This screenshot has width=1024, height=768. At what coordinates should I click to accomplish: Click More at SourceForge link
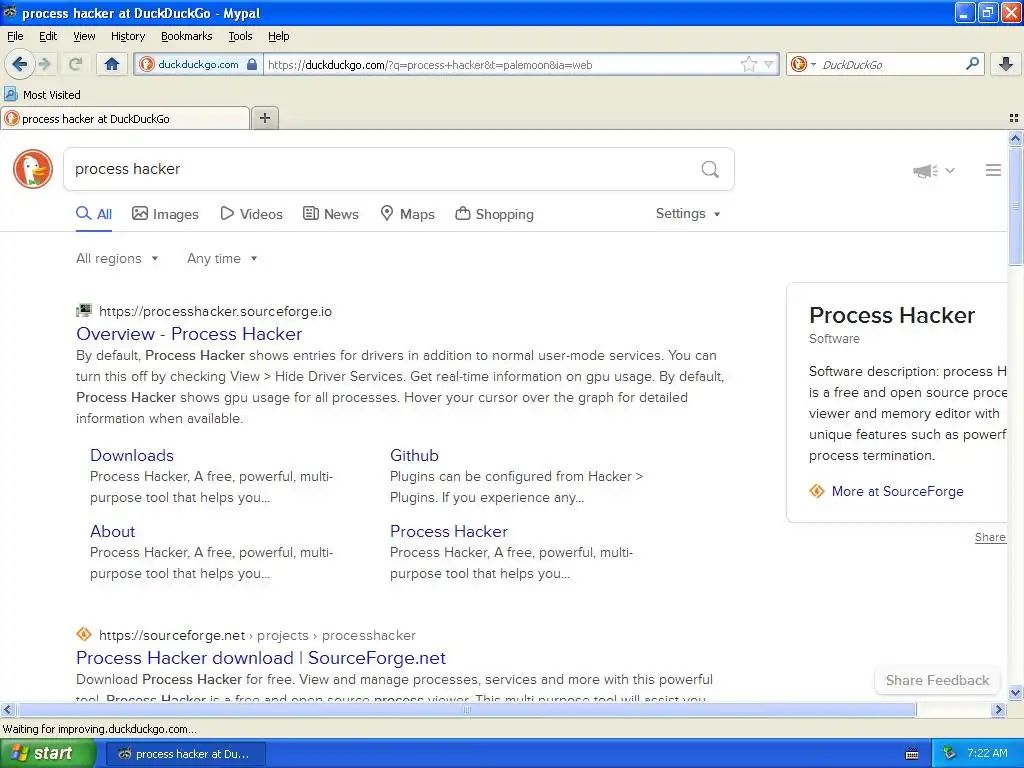point(897,491)
